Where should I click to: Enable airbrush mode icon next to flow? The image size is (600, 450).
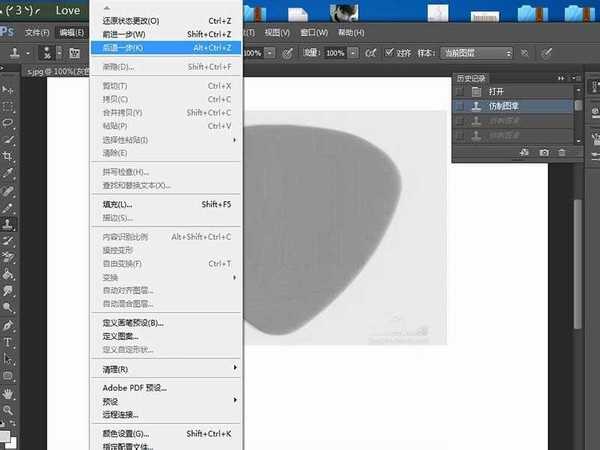click(370, 53)
